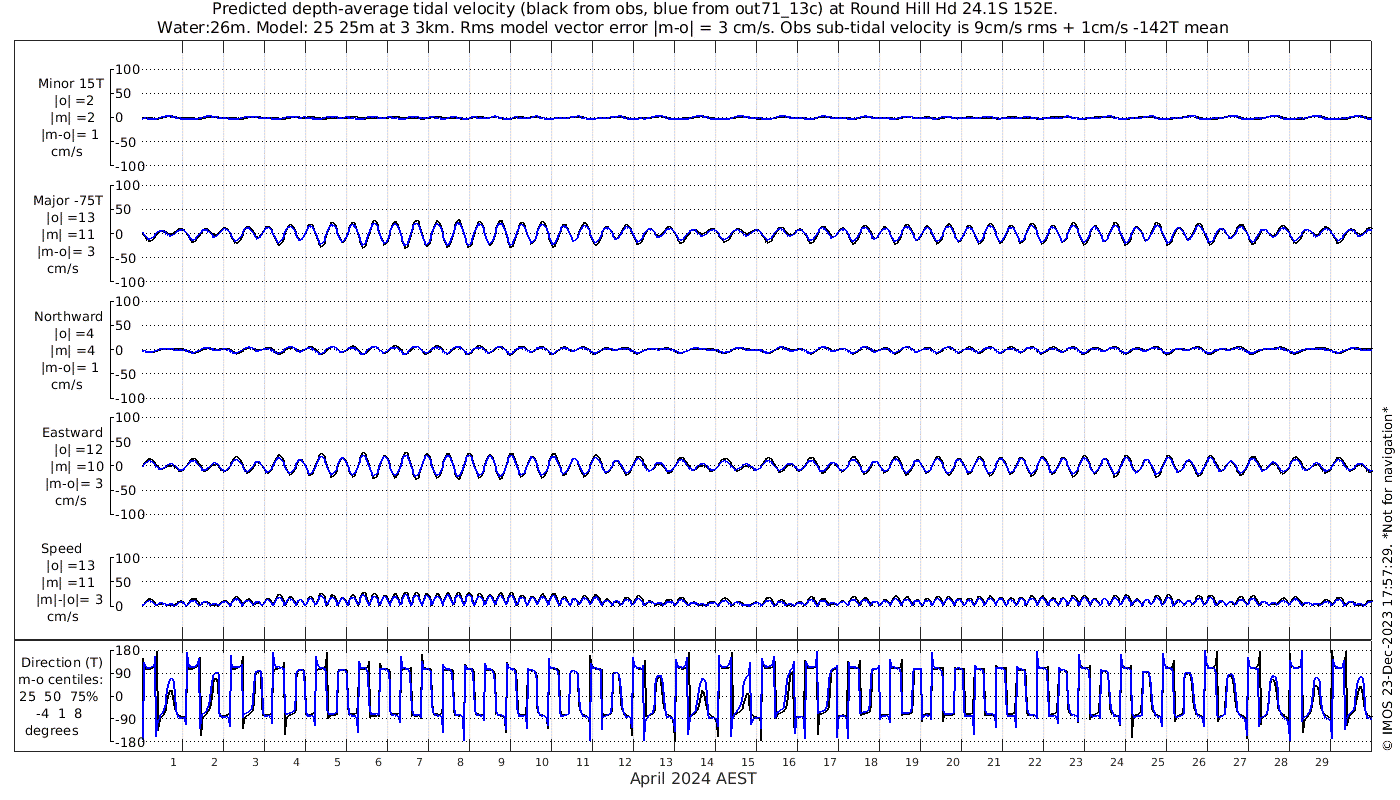Click "|o| =12" under Eastward
Screen dimensions: 1400x800
74,449
